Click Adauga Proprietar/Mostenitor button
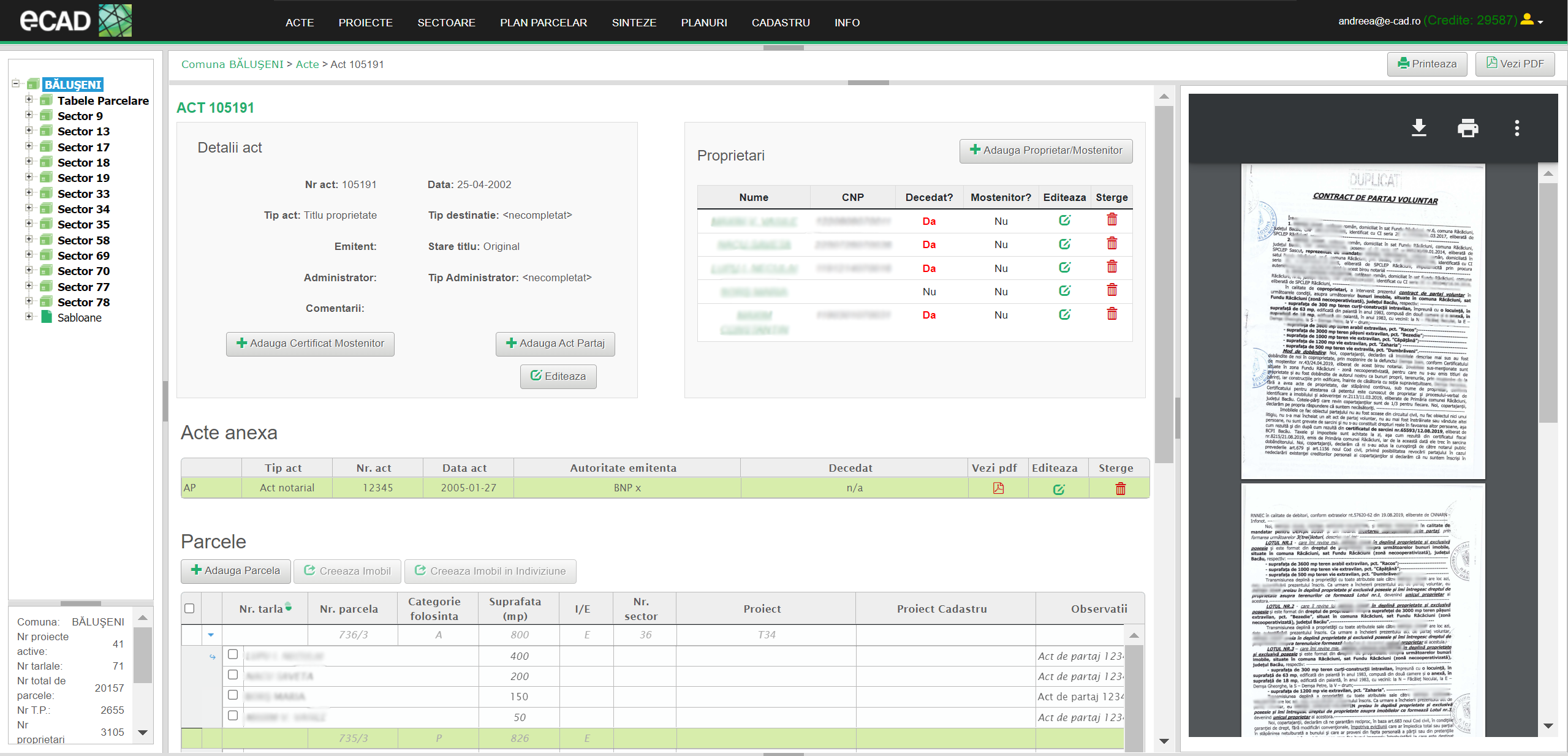The image size is (1568, 756). point(1045,151)
